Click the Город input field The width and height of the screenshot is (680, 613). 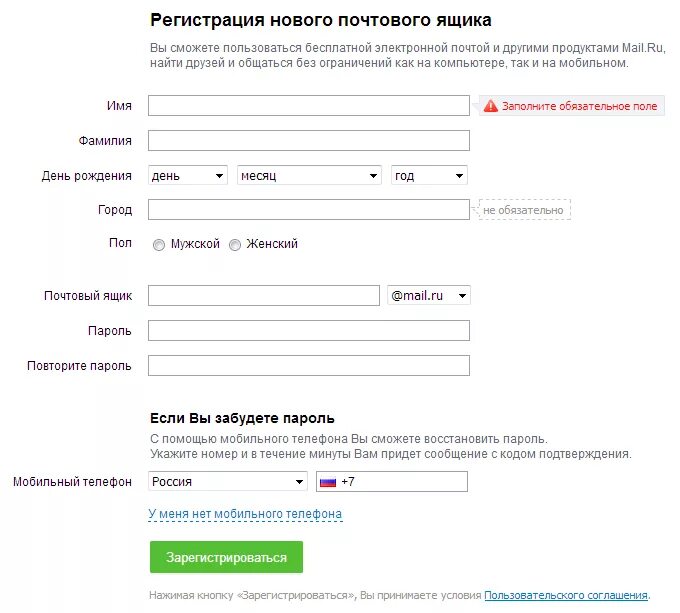(308, 210)
